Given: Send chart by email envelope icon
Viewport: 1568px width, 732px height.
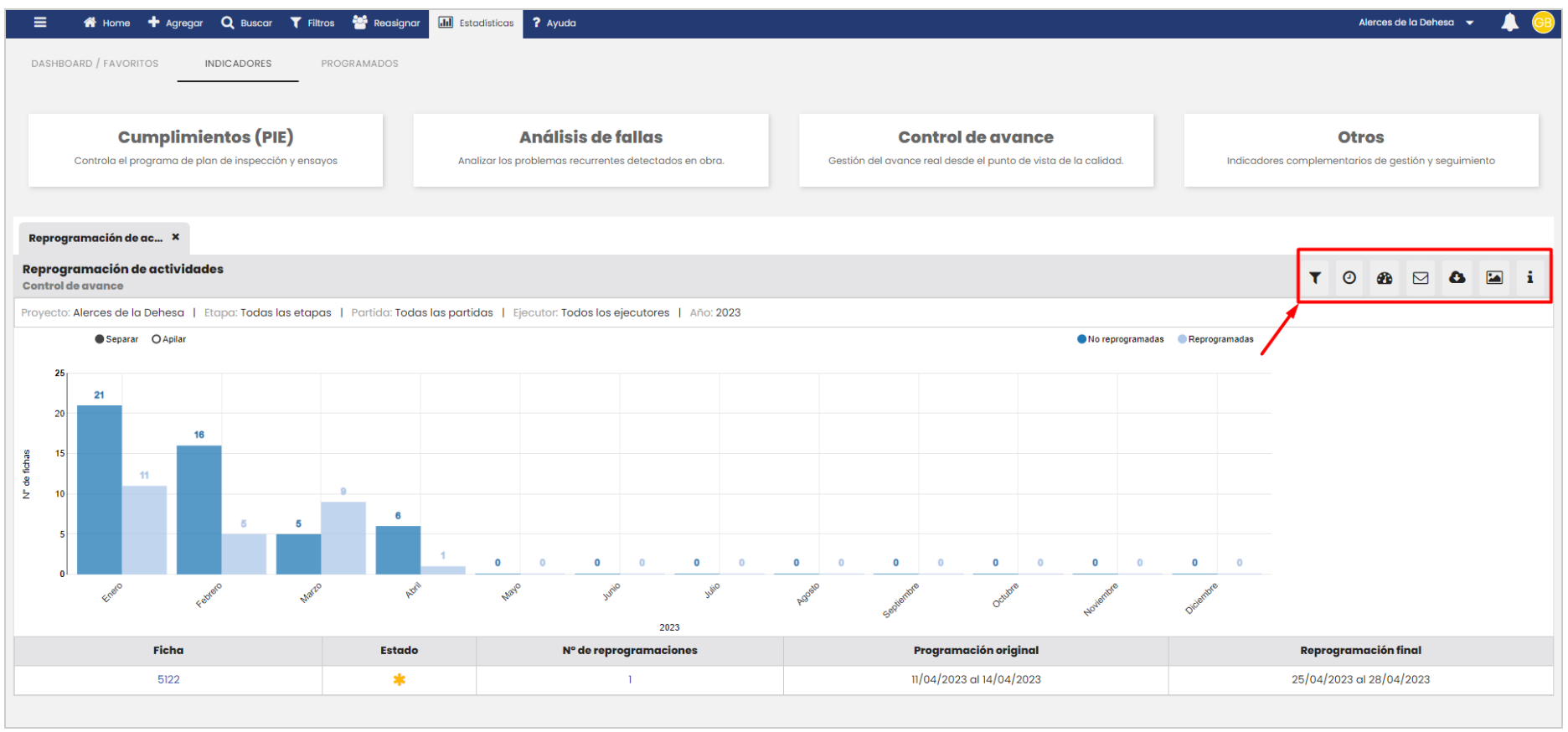Looking at the screenshot, I should [1421, 278].
